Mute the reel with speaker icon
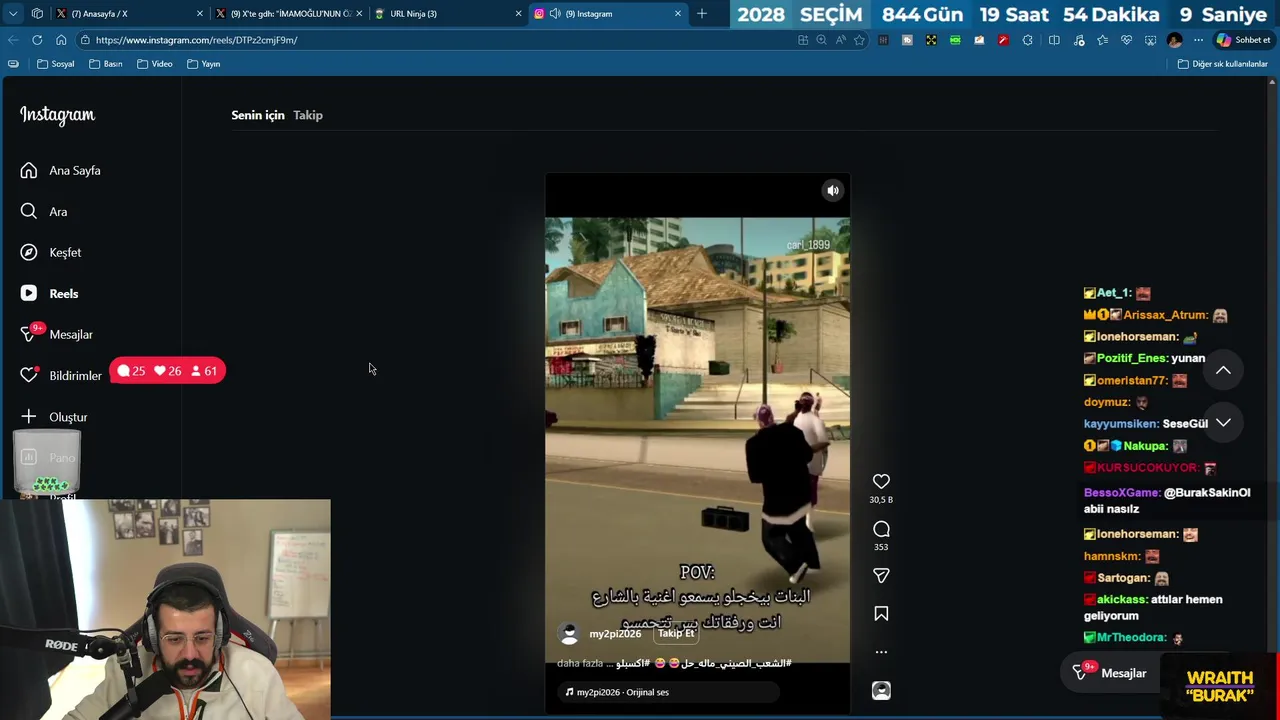Viewport: 1280px width, 720px height. 832,190
